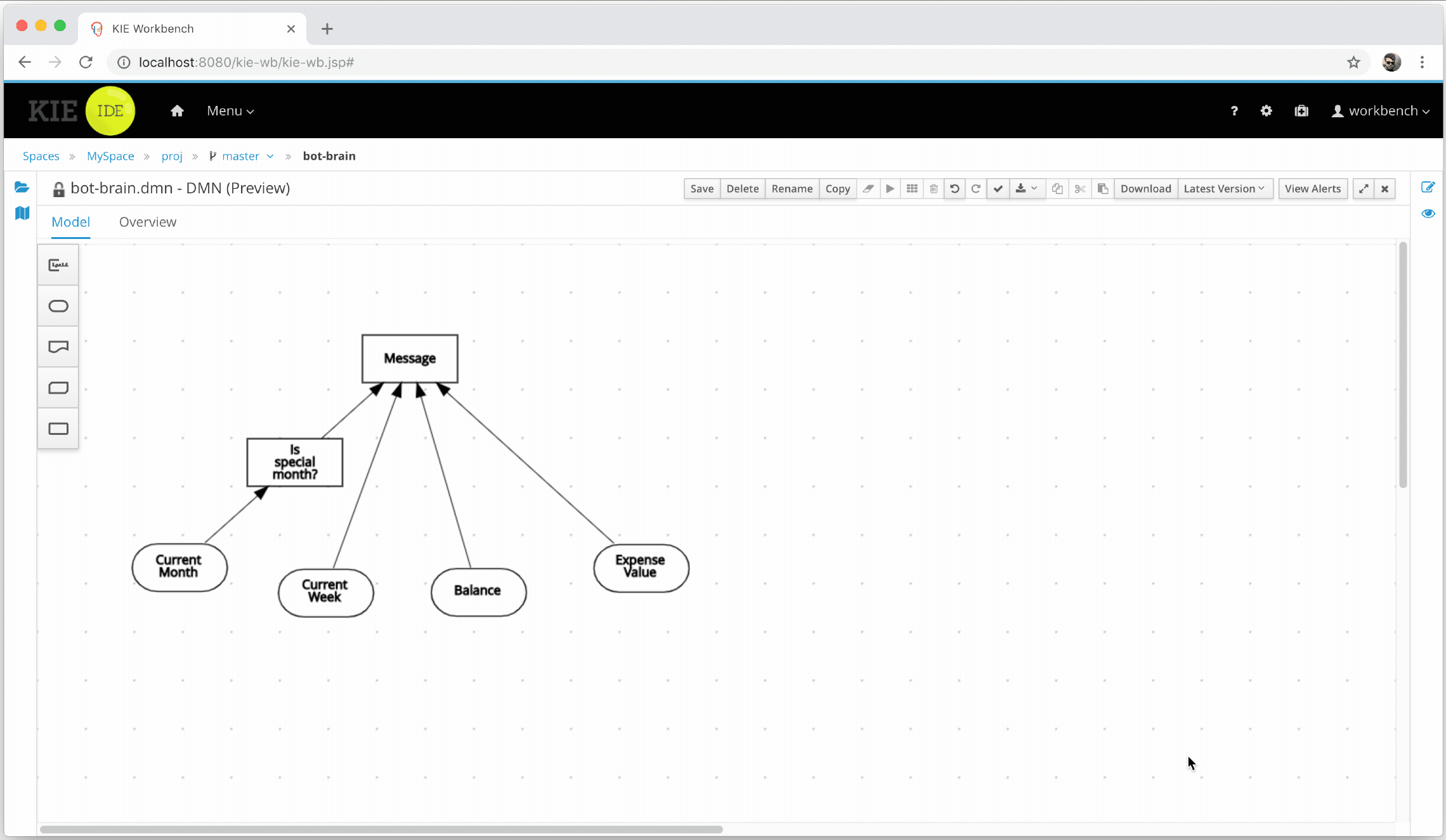Viewport: 1446px width, 840px height.
Task: Maximize the editor with the expand arrows icon
Action: [1364, 189]
